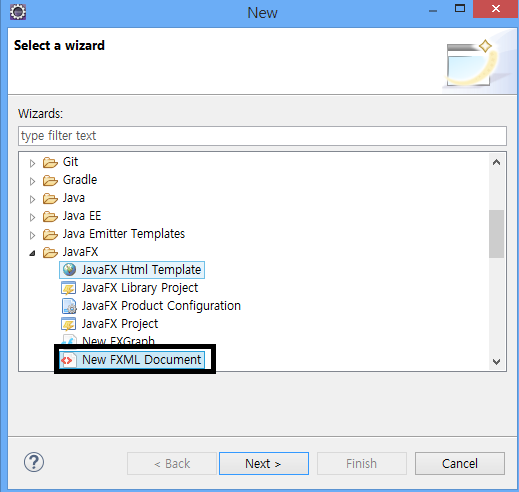Click the JavaFX Html Template globe icon
Image resolution: width=519 pixels, height=492 pixels.
(69, 270)
